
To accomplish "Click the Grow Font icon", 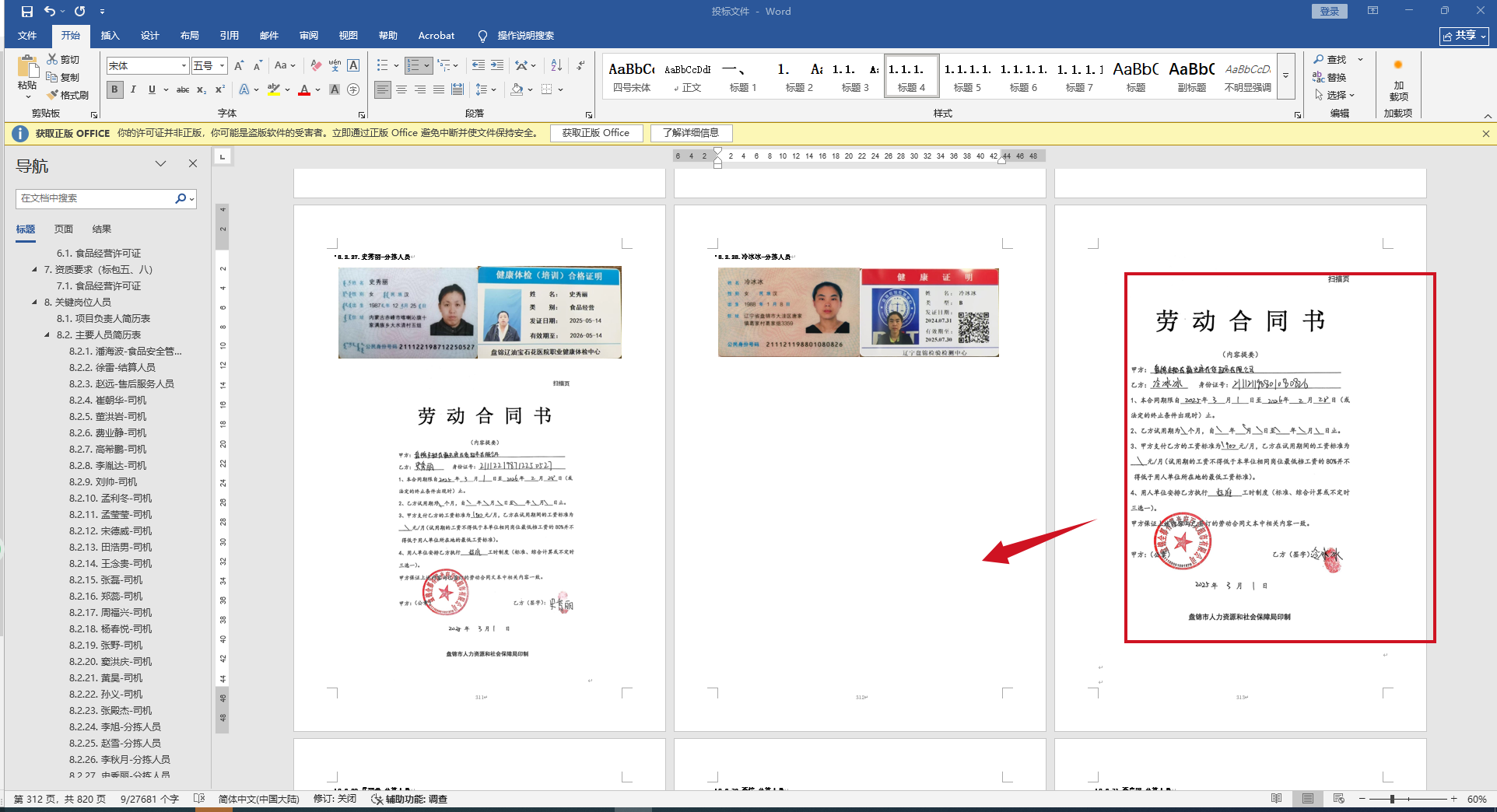I will 239,66.
